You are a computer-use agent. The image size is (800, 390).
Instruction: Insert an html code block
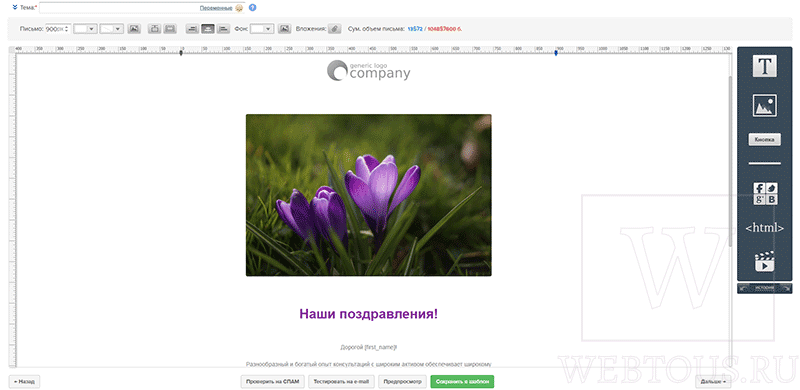pyautogui.click(x=764, y=228)
